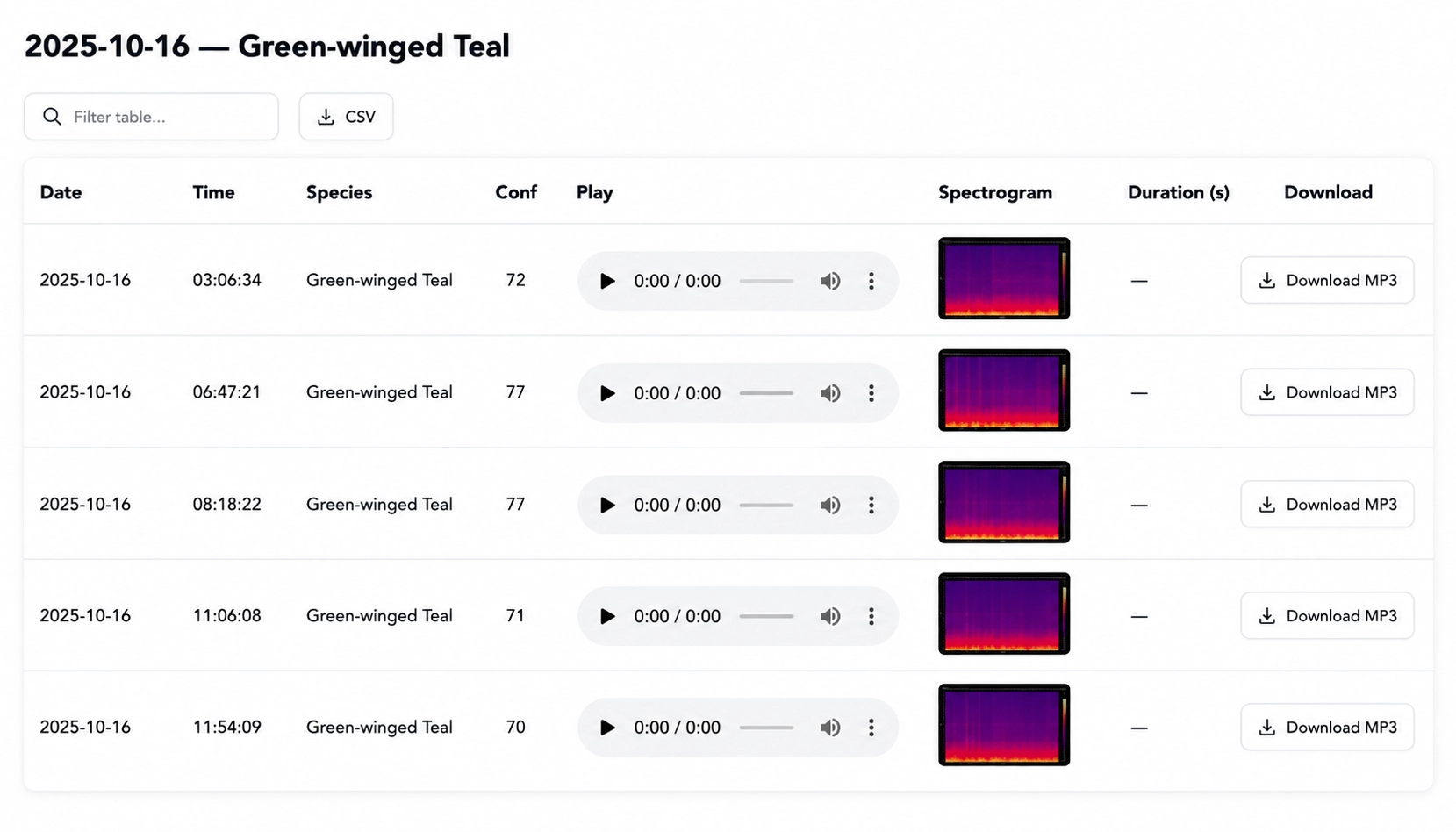Viewport: 1456px width, 832px height.
Task: Download MP3 for the 11:06:08 detection
Action: tap(1327, 615)
